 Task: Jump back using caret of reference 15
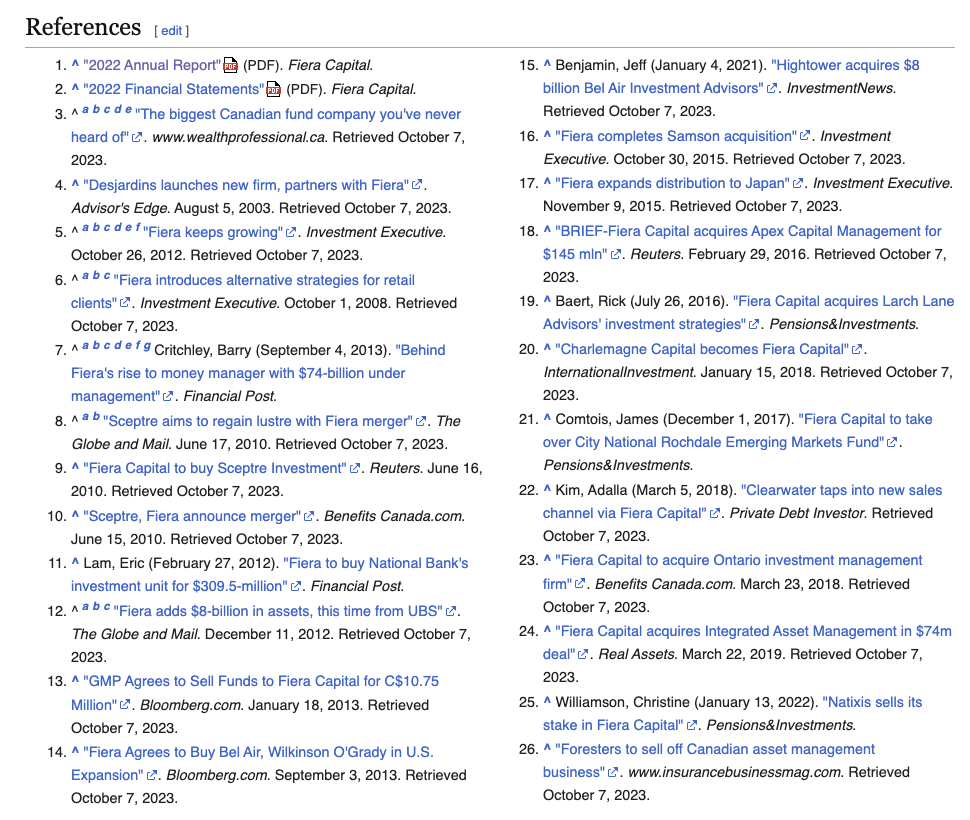point(547,66)
